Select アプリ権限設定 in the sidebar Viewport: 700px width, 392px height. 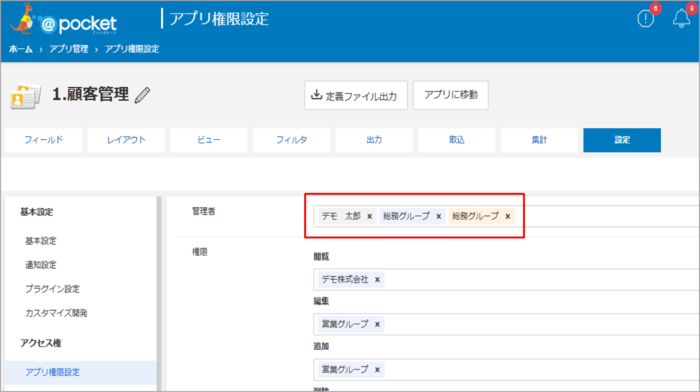[81, 372]
